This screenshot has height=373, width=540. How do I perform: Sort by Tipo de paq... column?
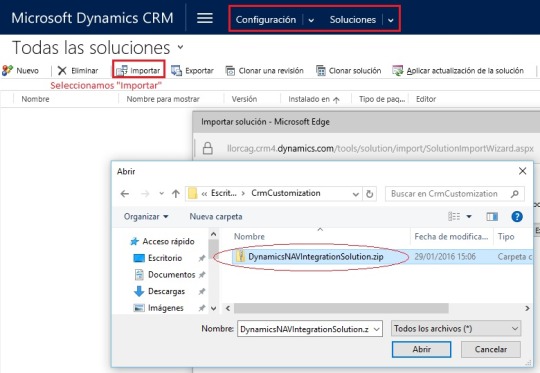[x=382, y=99]
